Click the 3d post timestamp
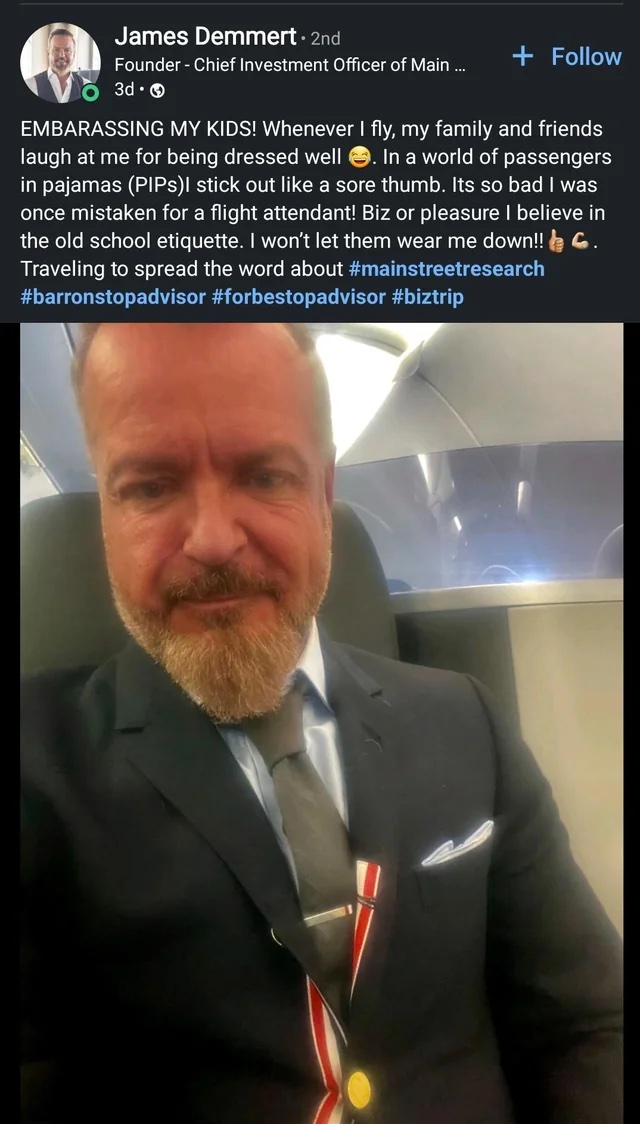This screenshot has width=640, height=1124. (123, 91)
